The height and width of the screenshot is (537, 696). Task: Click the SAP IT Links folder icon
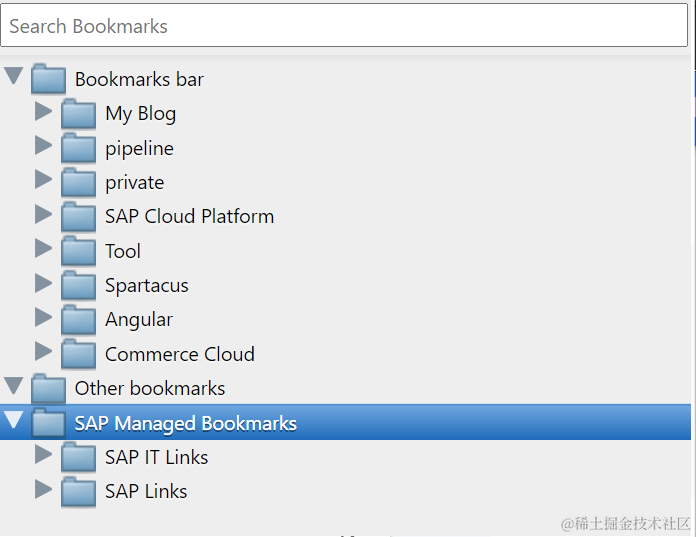(79, 457)
